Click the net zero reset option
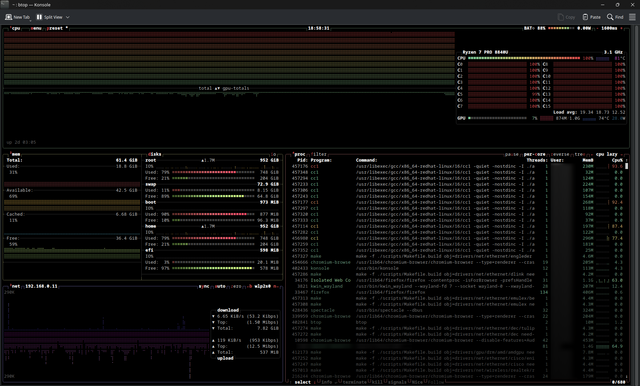 tap(236, 286)
